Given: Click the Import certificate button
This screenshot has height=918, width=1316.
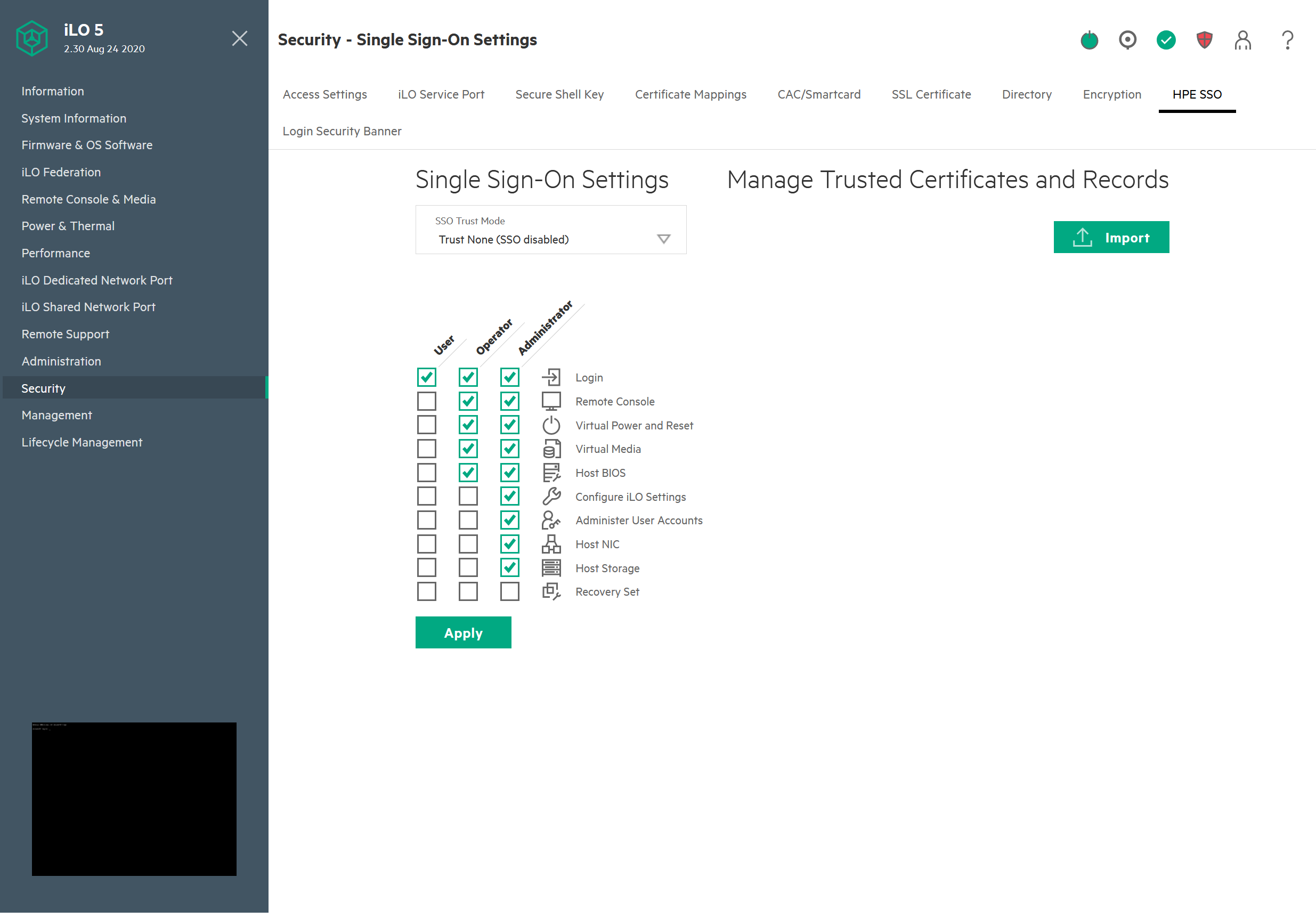Looking at the screenshot, I should 1111,237.
